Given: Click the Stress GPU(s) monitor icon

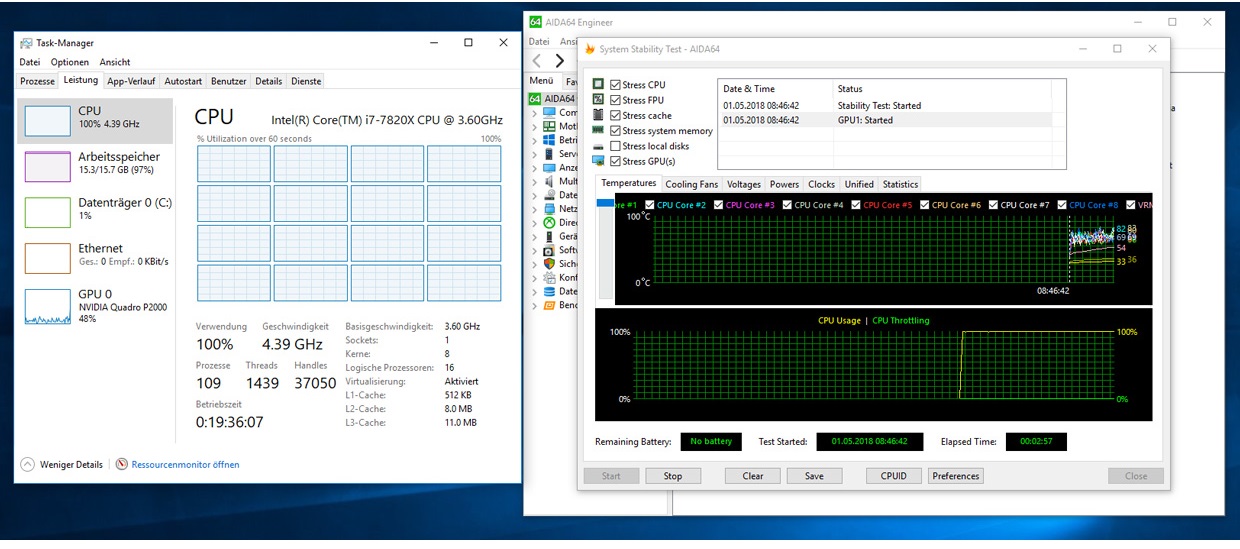Looking at the screenshot, I should [598, 161].
